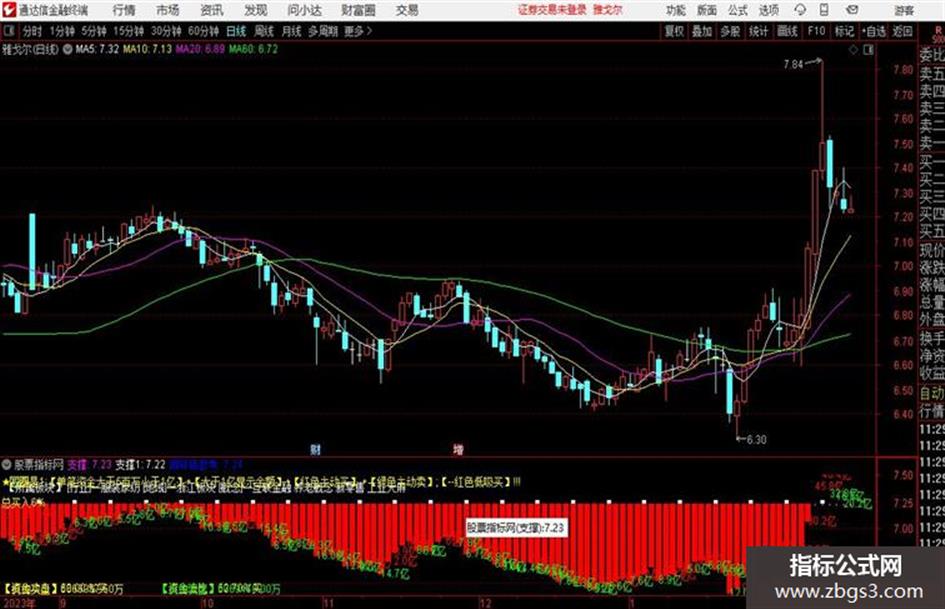Open the 选项 menu
Viewport: 945px width, 609px height.
[768, 10]
